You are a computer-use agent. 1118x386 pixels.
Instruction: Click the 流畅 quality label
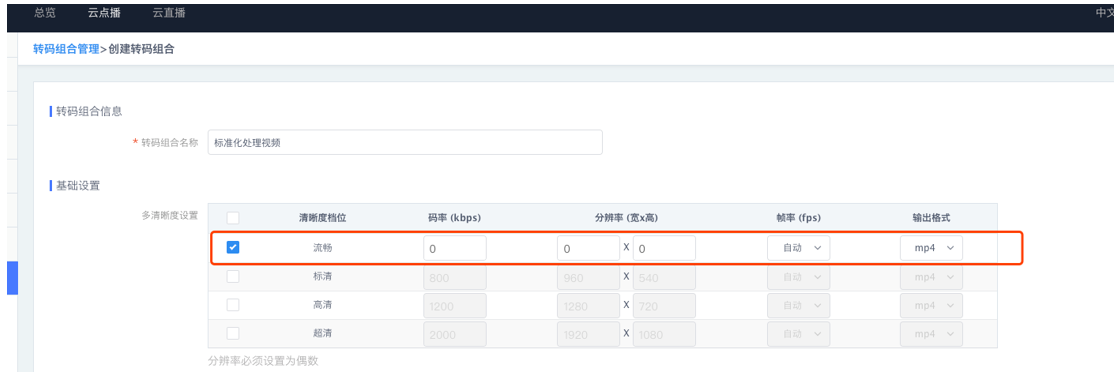pyautogui.click(x=322, y=248)
